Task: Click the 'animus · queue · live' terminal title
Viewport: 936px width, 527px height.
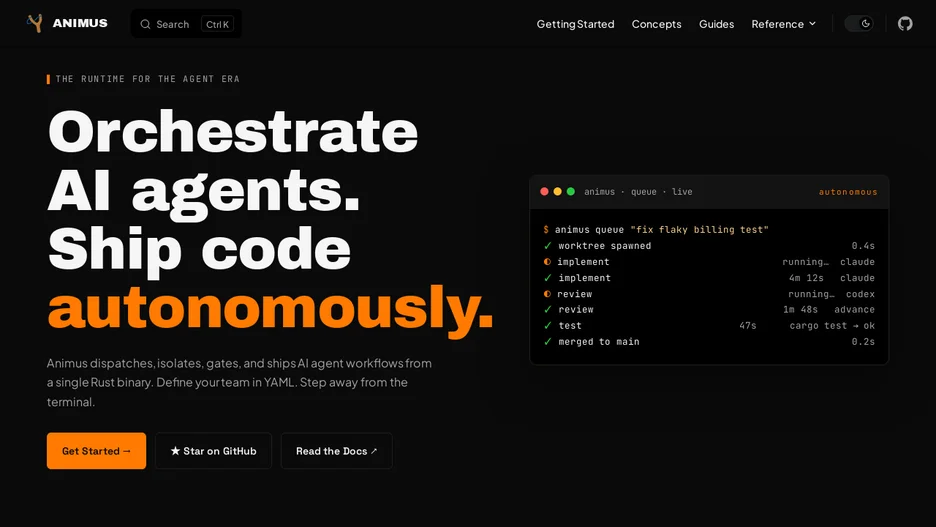Action: point(638,192)
